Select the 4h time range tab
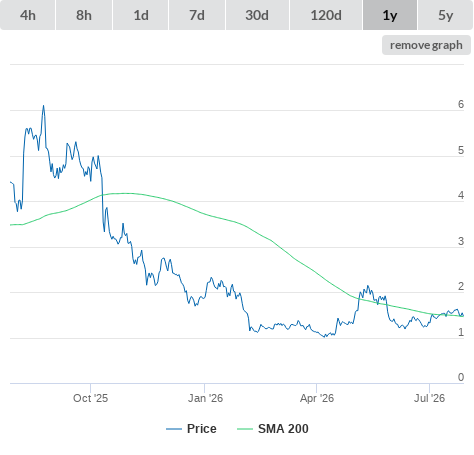The width and height of the screenshot is (474, 455). coord(28,15)
